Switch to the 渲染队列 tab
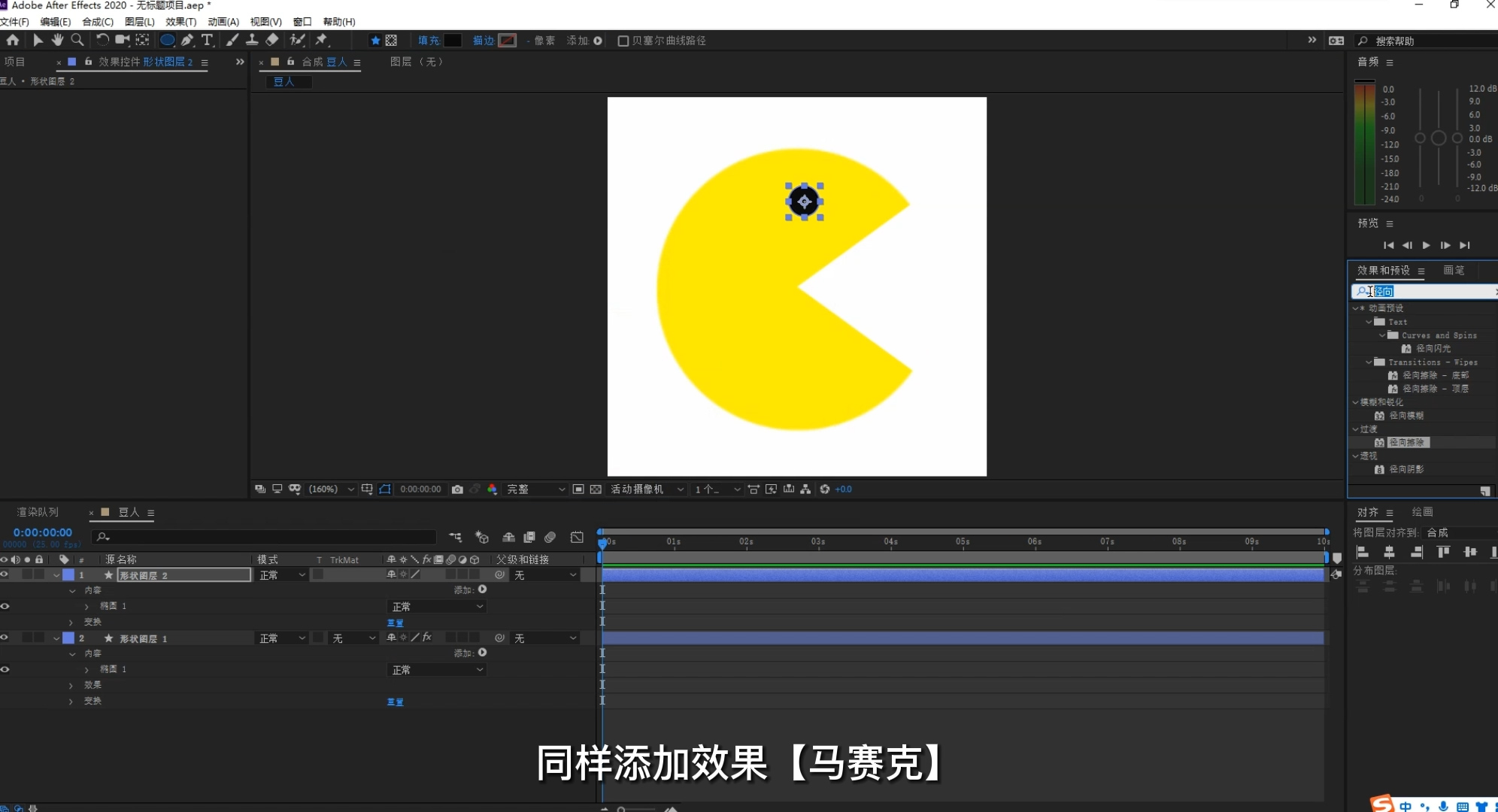Viewport: 1498px width, 812px height. pyautogui.click(x=38, y=512)
